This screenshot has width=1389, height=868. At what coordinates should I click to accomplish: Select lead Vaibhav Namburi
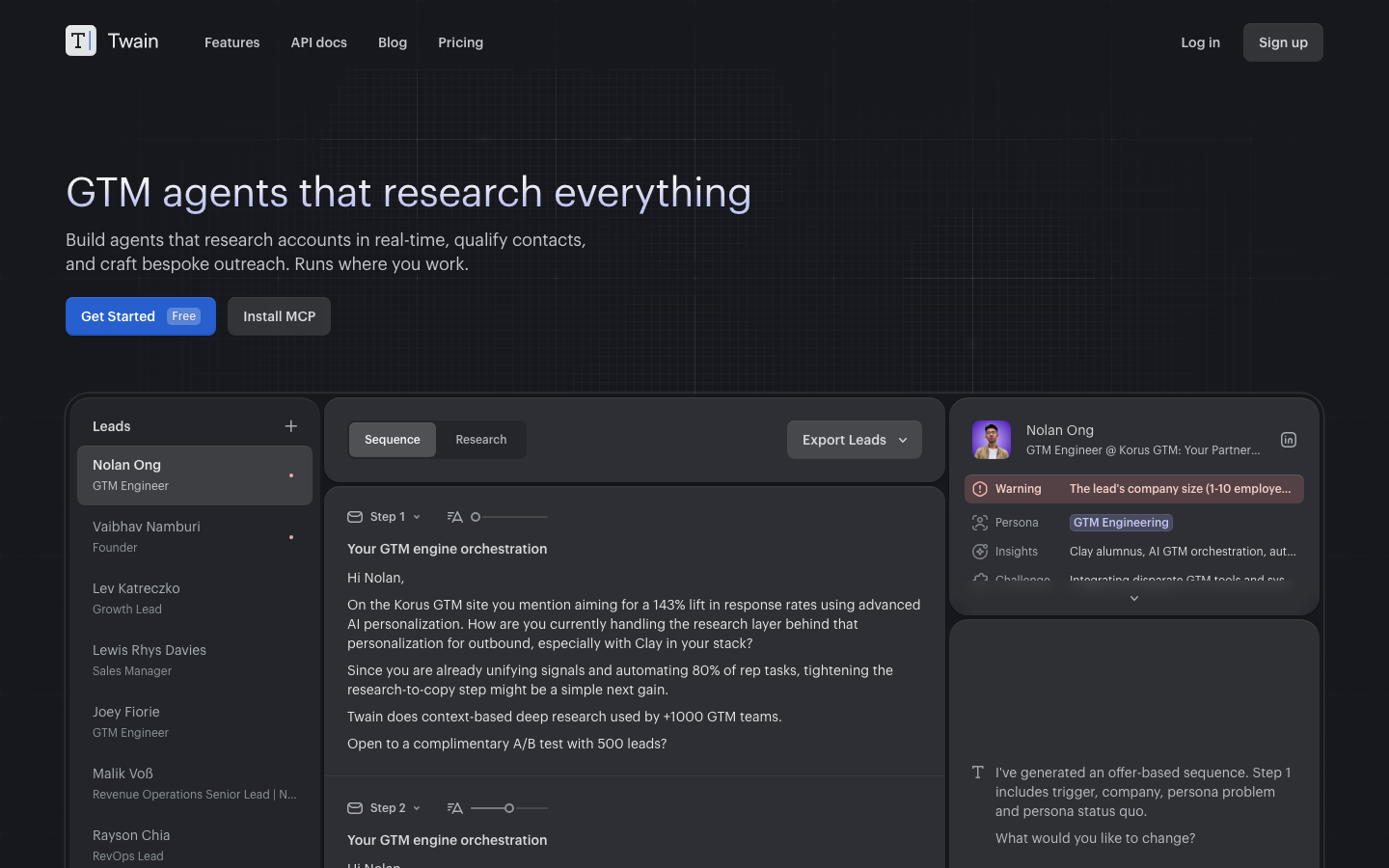tap(195, 537)
